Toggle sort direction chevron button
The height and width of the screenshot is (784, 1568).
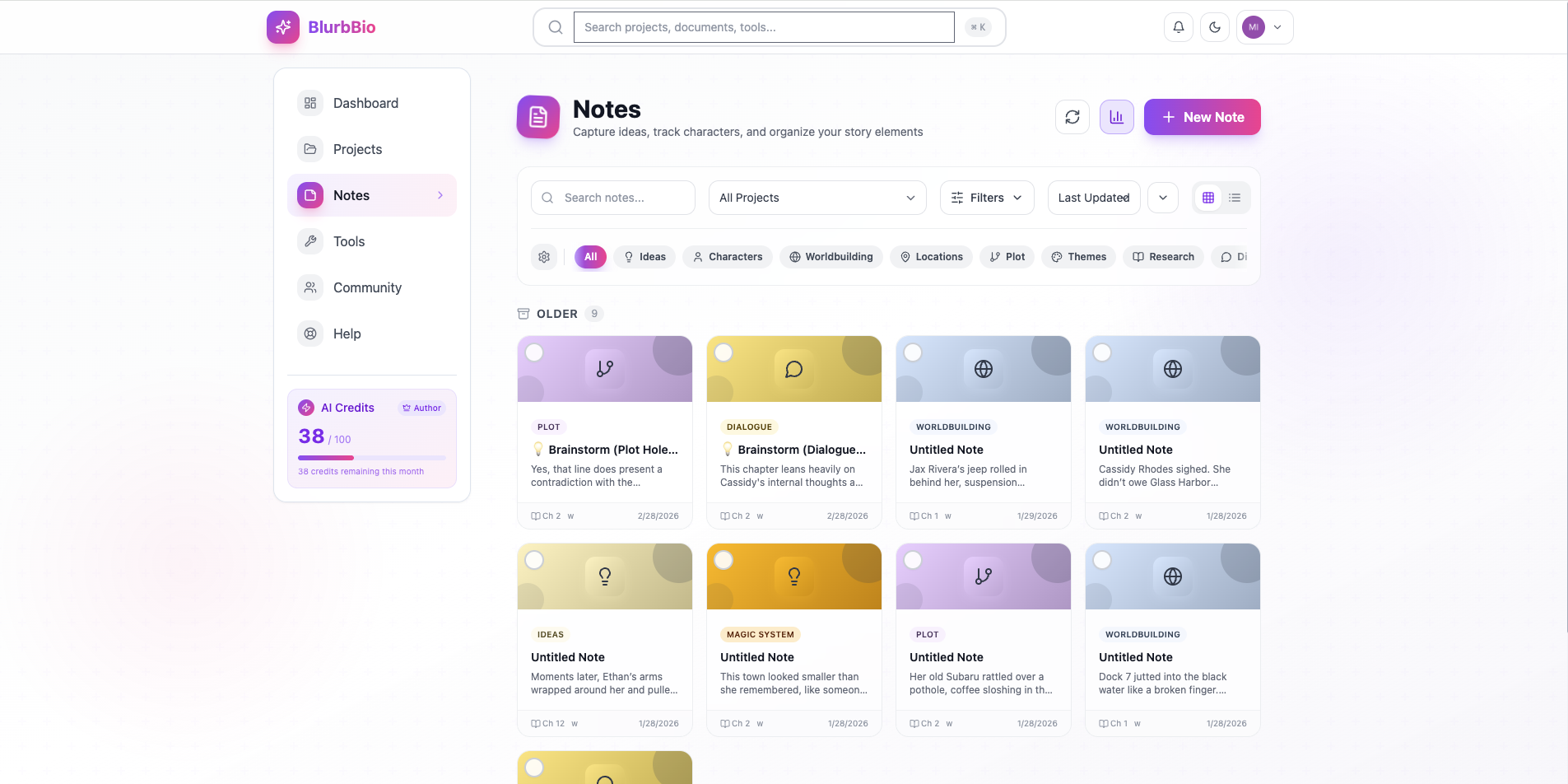(1163, 198)
